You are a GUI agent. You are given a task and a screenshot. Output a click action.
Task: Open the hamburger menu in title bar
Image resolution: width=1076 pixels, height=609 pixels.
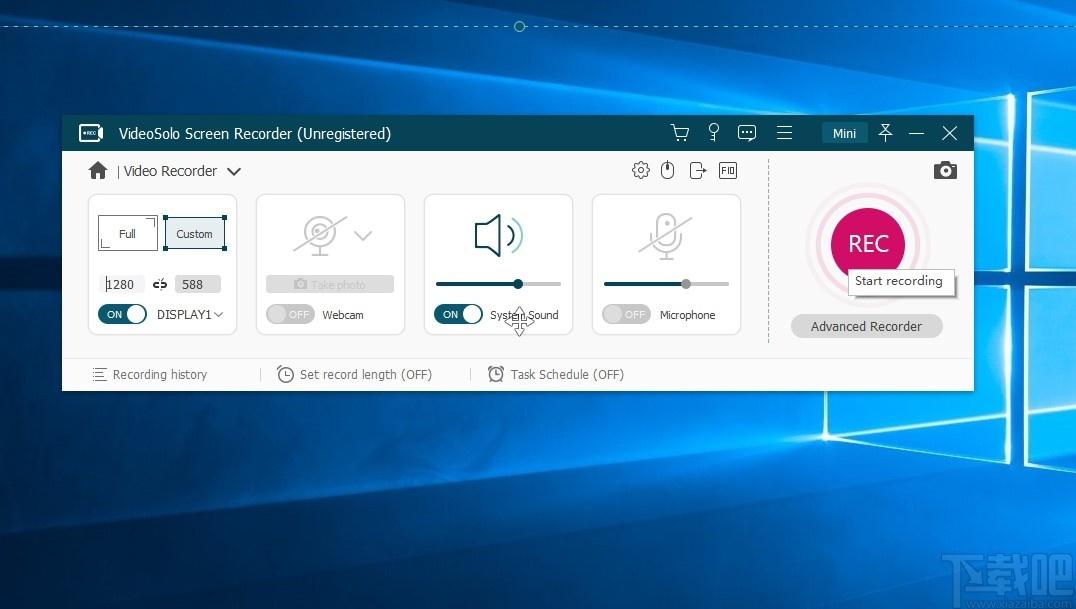(784, 133)
